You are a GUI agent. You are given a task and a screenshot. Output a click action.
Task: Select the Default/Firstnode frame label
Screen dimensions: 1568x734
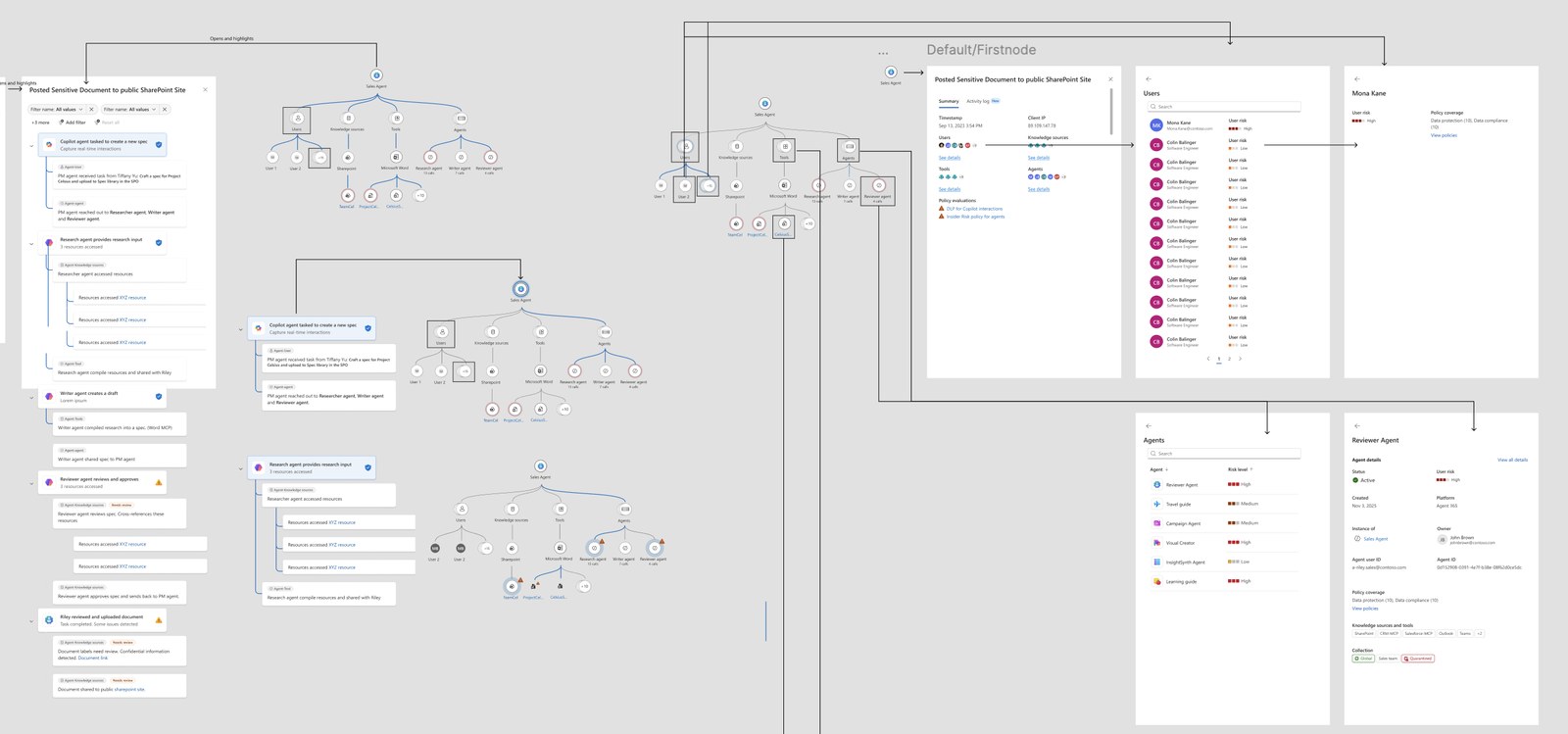[x=981, y=50]
